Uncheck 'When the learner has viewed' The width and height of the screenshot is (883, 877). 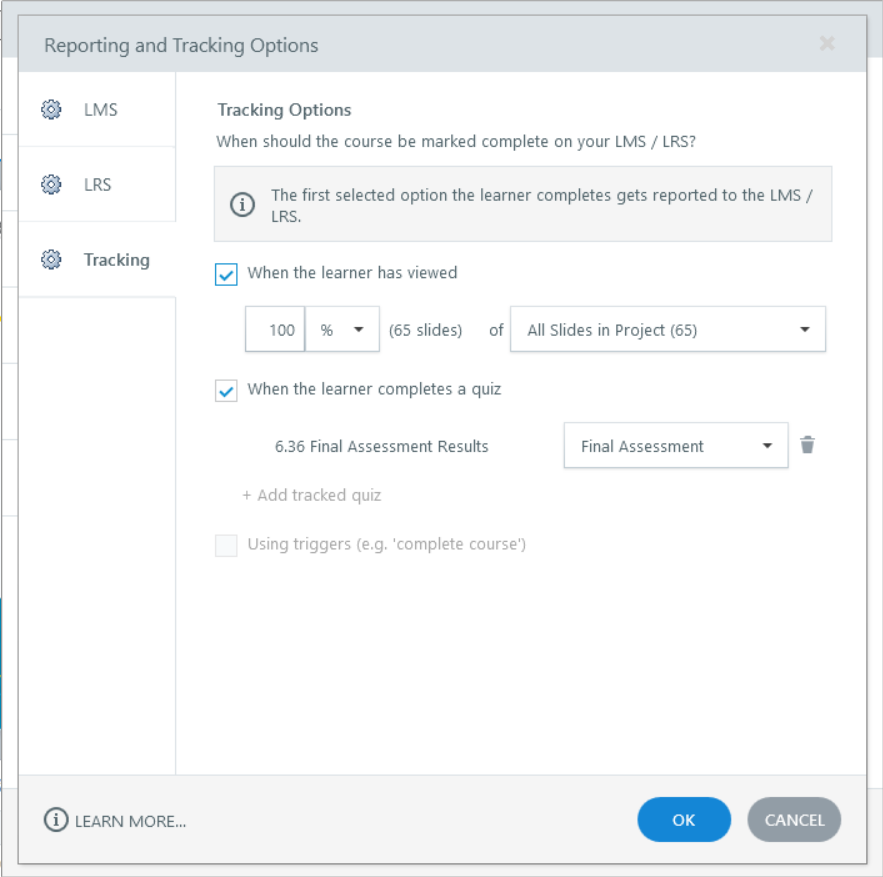pos(227,274)
